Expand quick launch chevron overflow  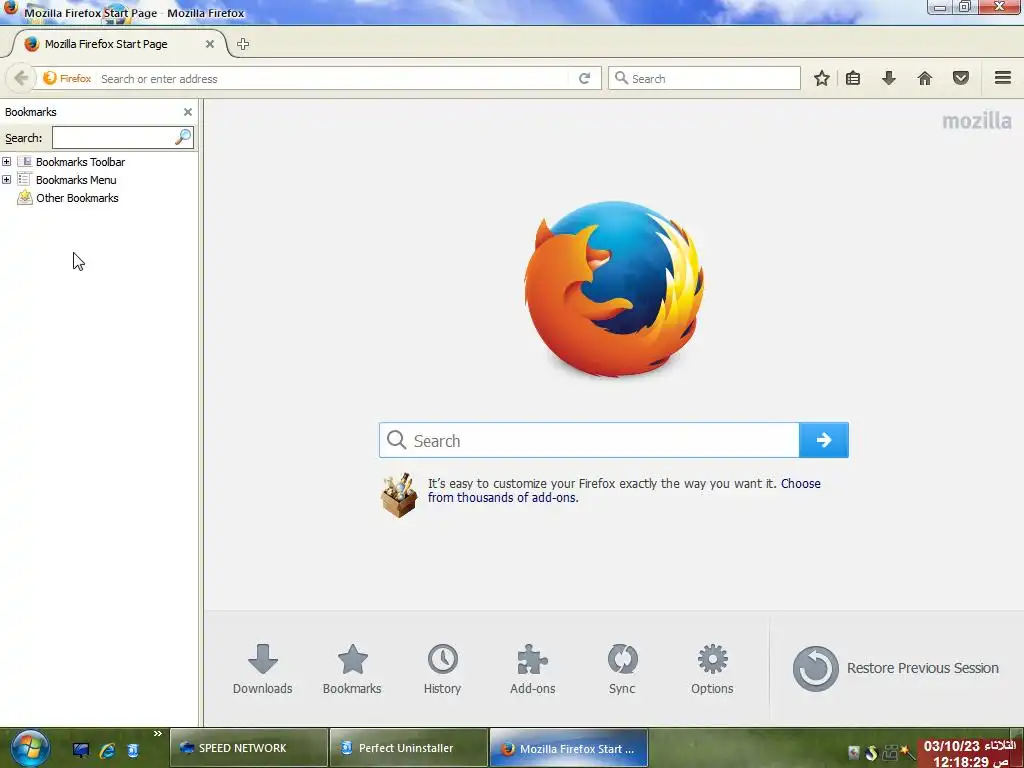pyautogui.click(x=157, y=733)
